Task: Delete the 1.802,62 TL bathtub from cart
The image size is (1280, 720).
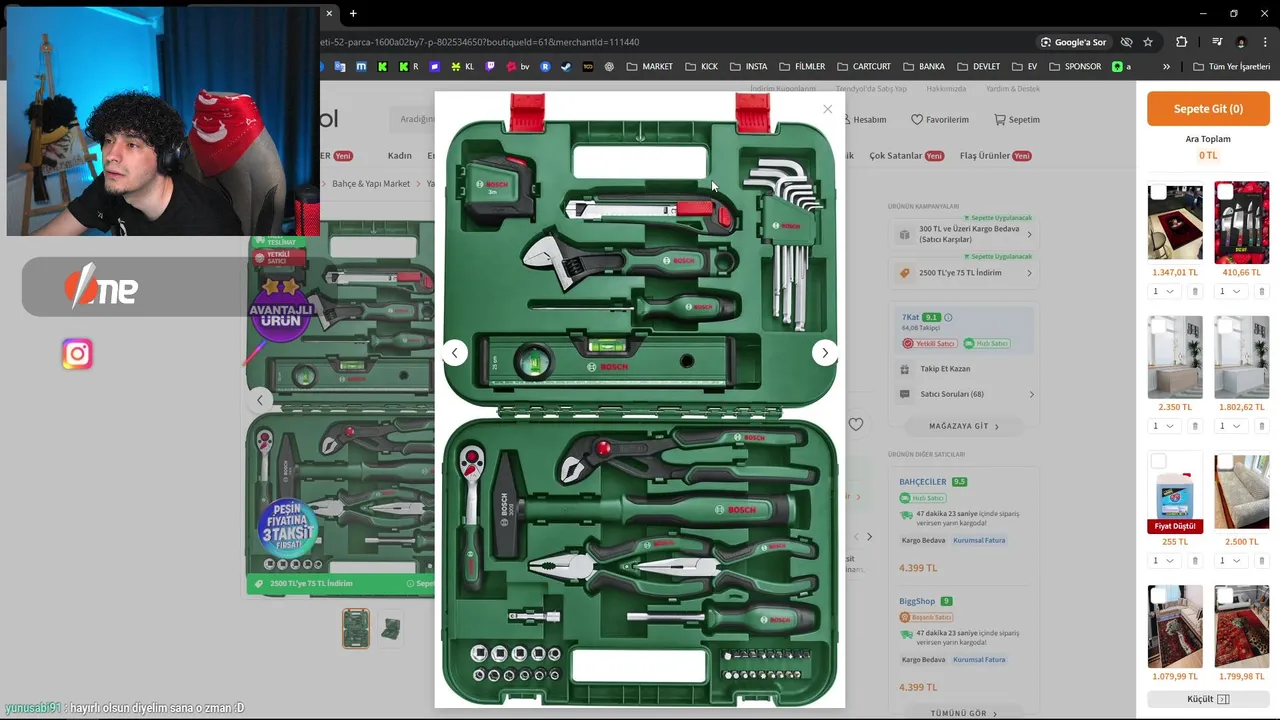Action: pos(1261,426)
